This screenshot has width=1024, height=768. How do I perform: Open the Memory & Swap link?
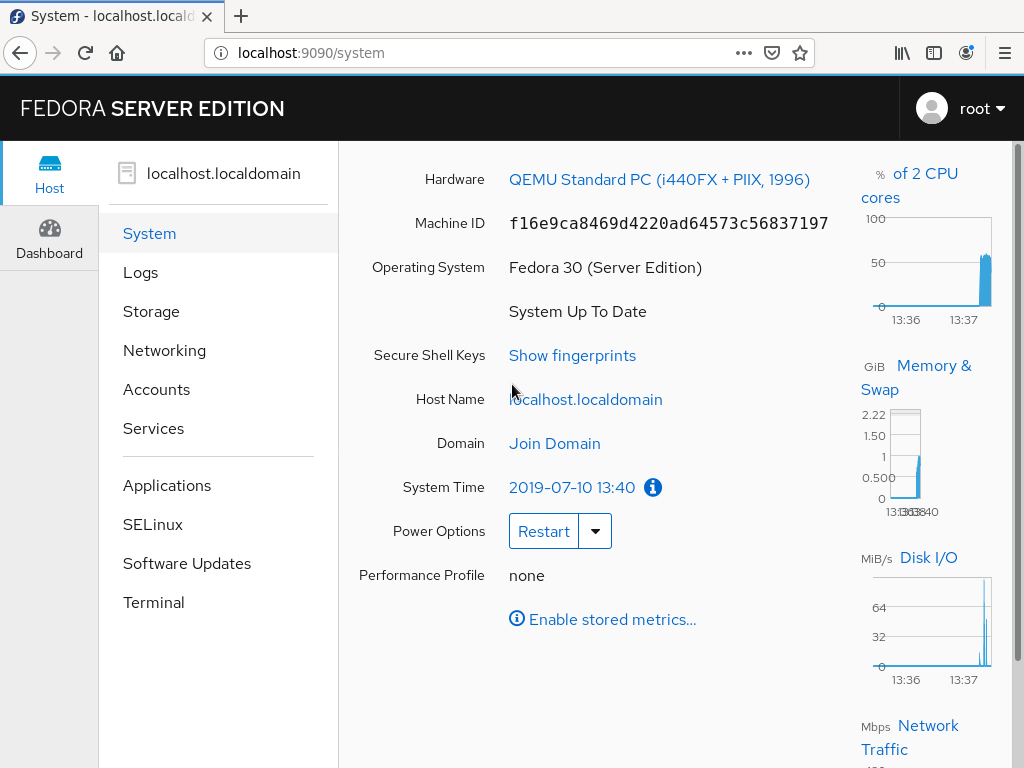[916, 377]
